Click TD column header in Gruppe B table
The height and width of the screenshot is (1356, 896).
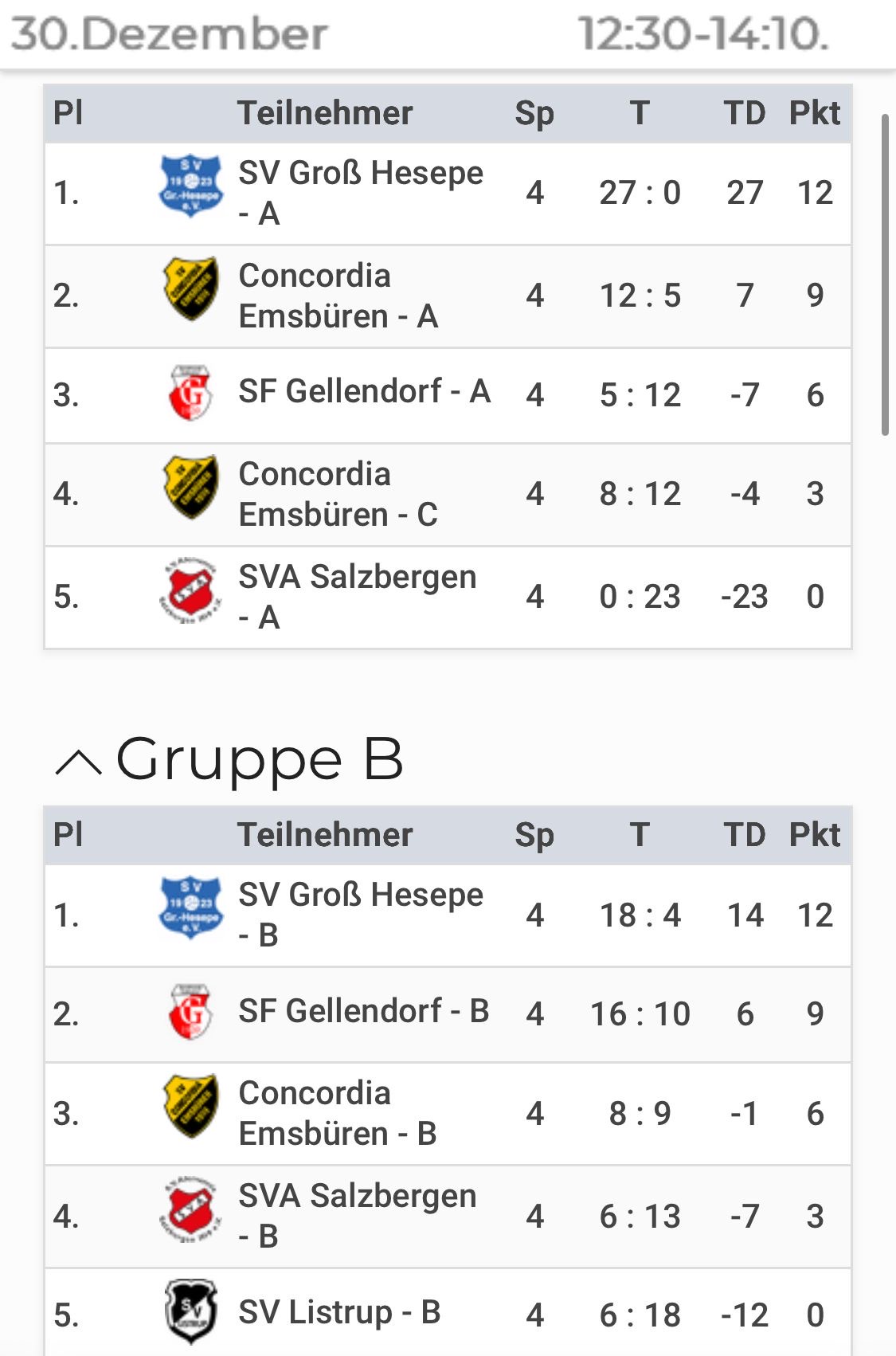point(744,835)
